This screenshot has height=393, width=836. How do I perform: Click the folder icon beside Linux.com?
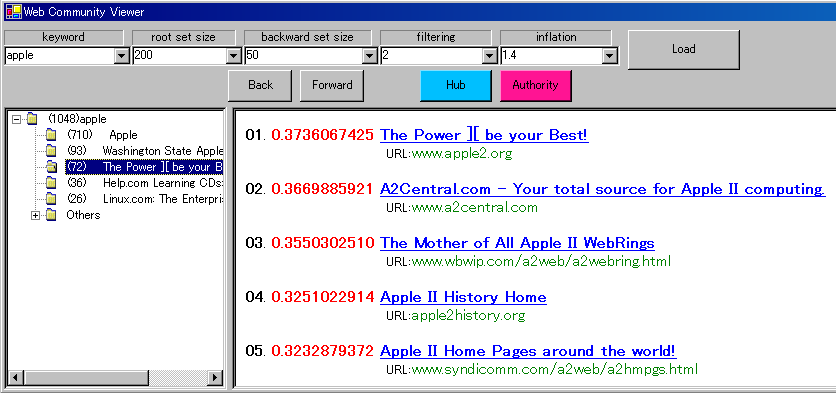click(51, 199)
